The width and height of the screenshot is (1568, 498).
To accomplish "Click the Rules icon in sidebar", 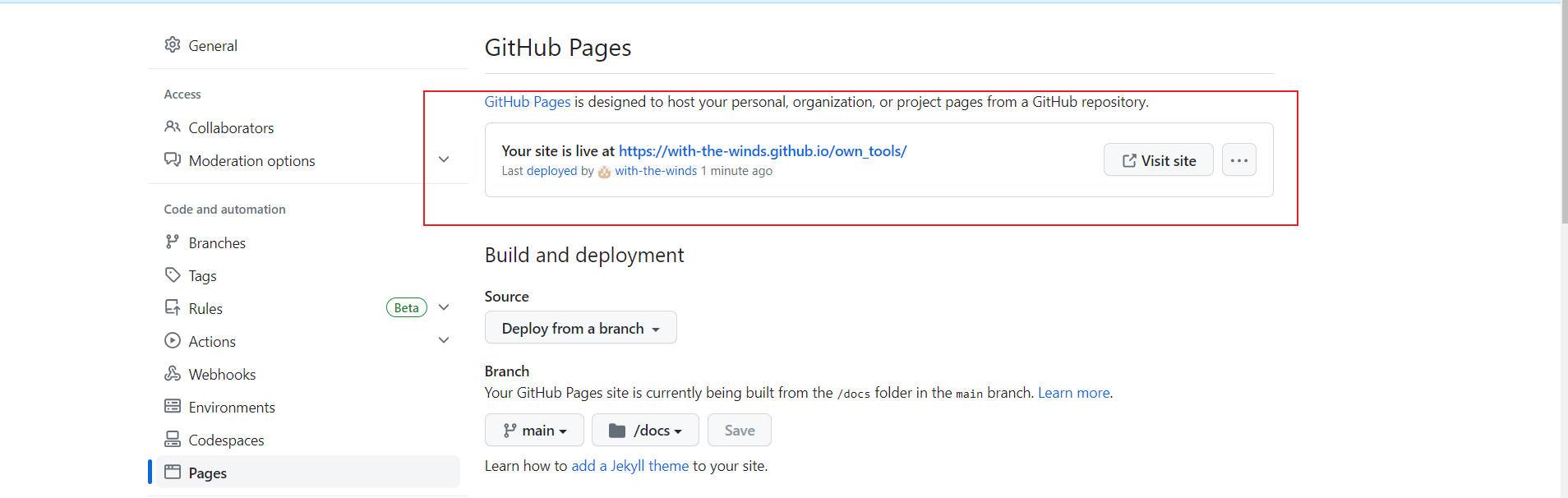I will click(173, 307).
